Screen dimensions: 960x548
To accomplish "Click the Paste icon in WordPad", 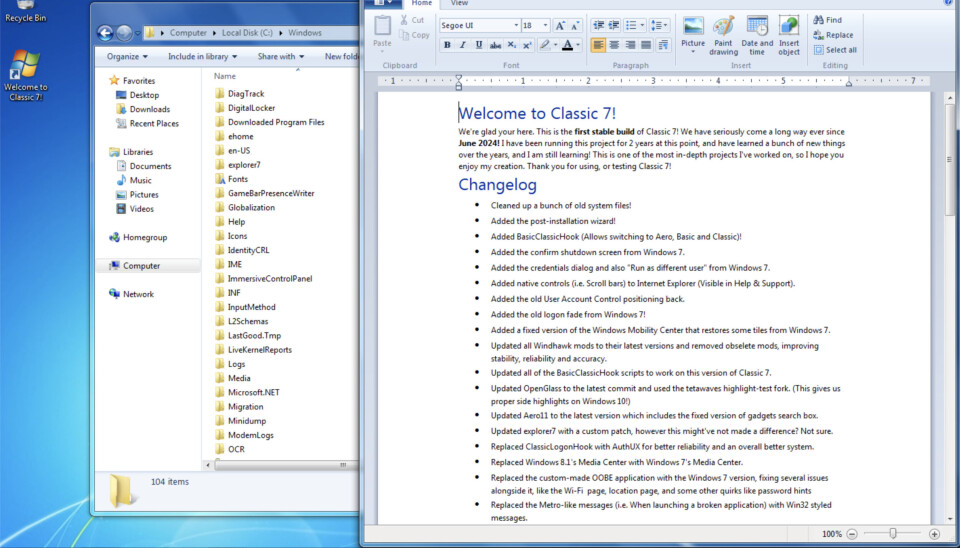I will pos(383,26).
